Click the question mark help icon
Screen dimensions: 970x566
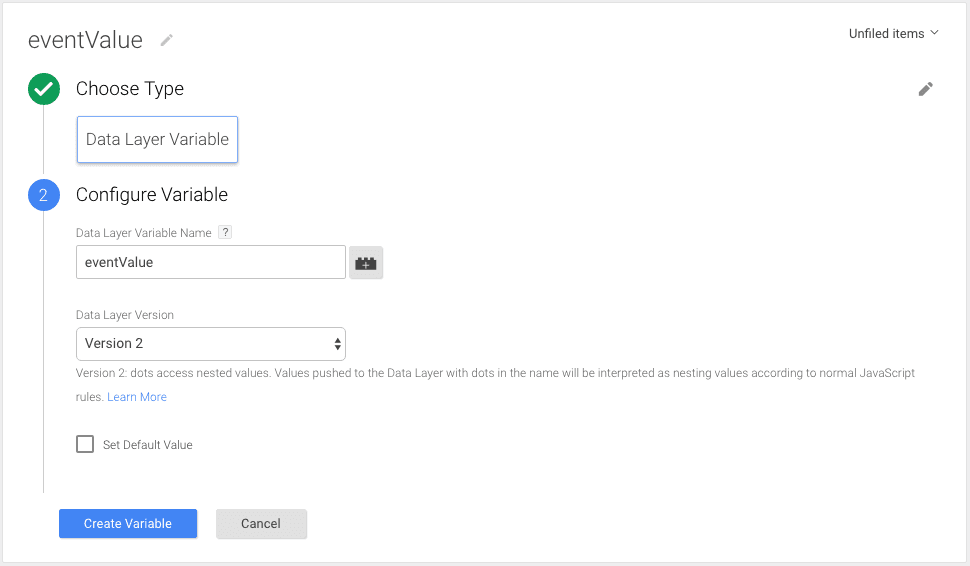(x=225, y=233)
